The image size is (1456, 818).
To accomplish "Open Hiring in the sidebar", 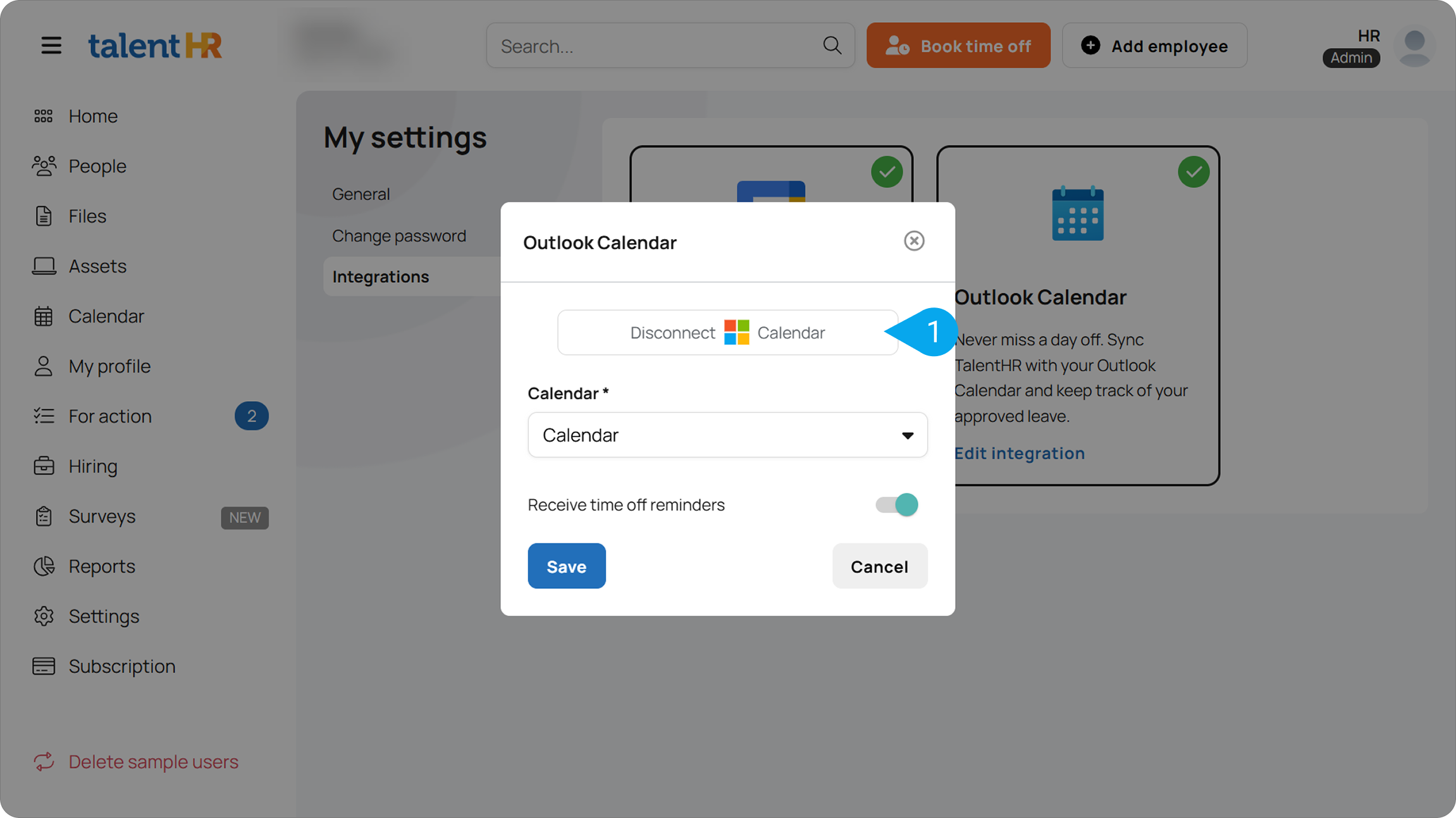I will pos(93,466).
